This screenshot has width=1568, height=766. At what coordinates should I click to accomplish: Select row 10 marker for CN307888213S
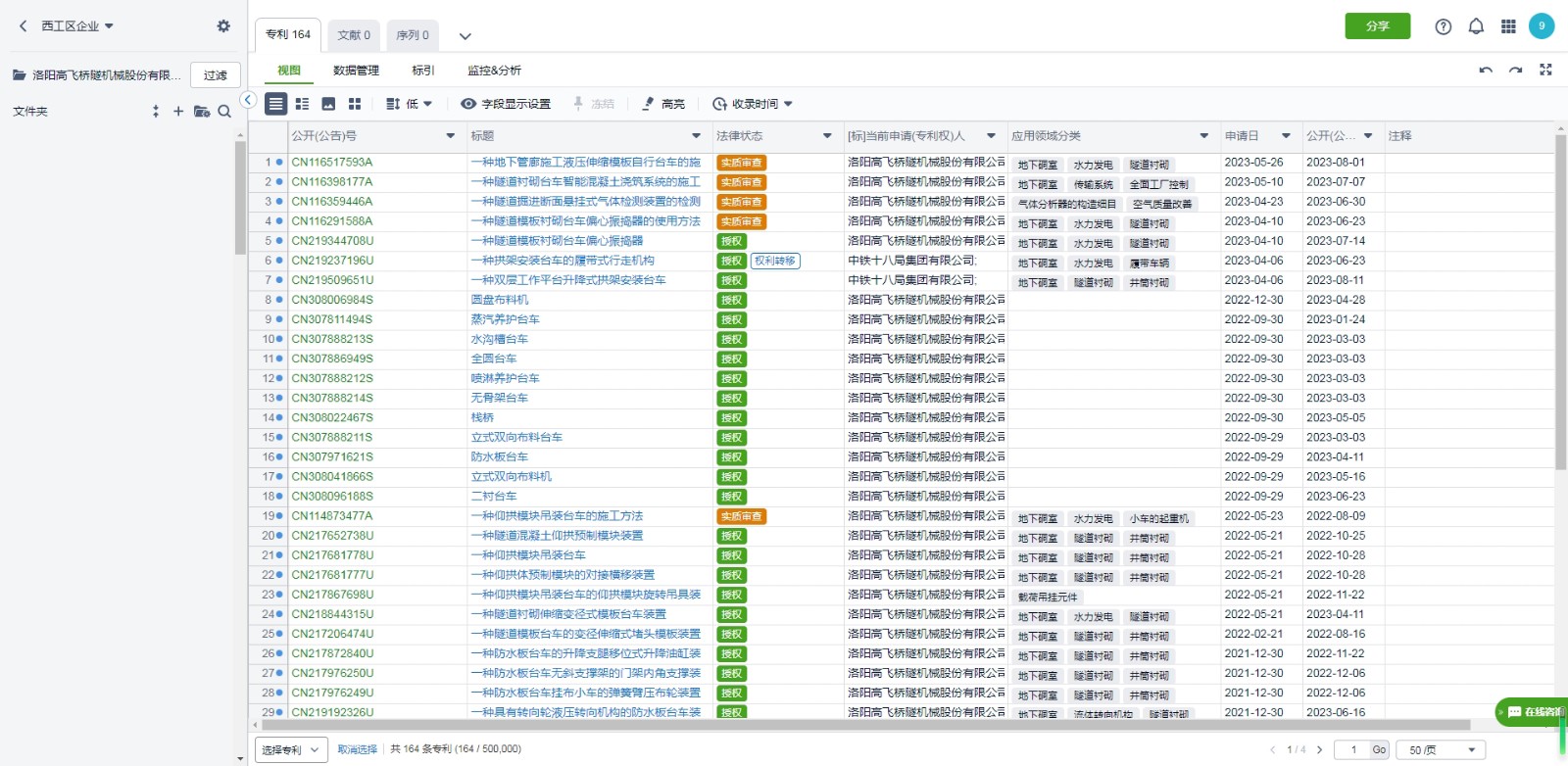(x=279, y=339)
